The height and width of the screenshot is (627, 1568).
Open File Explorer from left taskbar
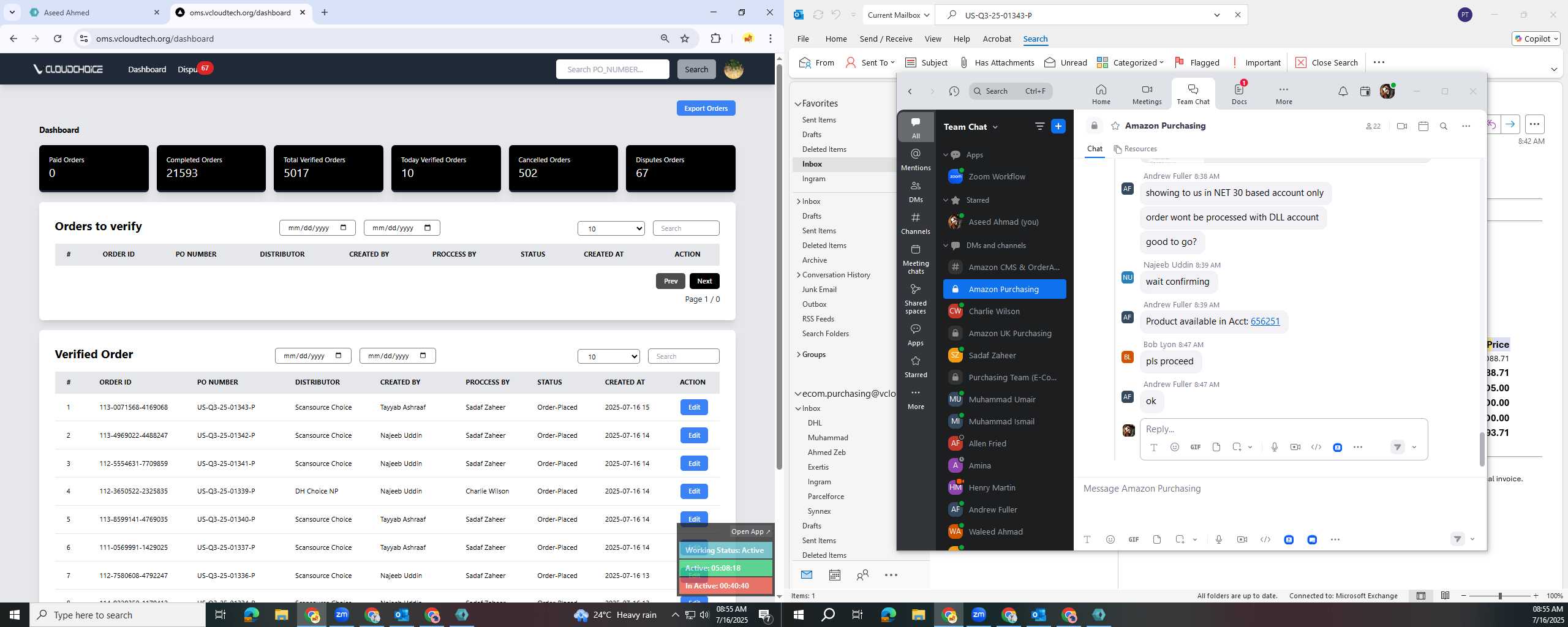coord(281,615)
